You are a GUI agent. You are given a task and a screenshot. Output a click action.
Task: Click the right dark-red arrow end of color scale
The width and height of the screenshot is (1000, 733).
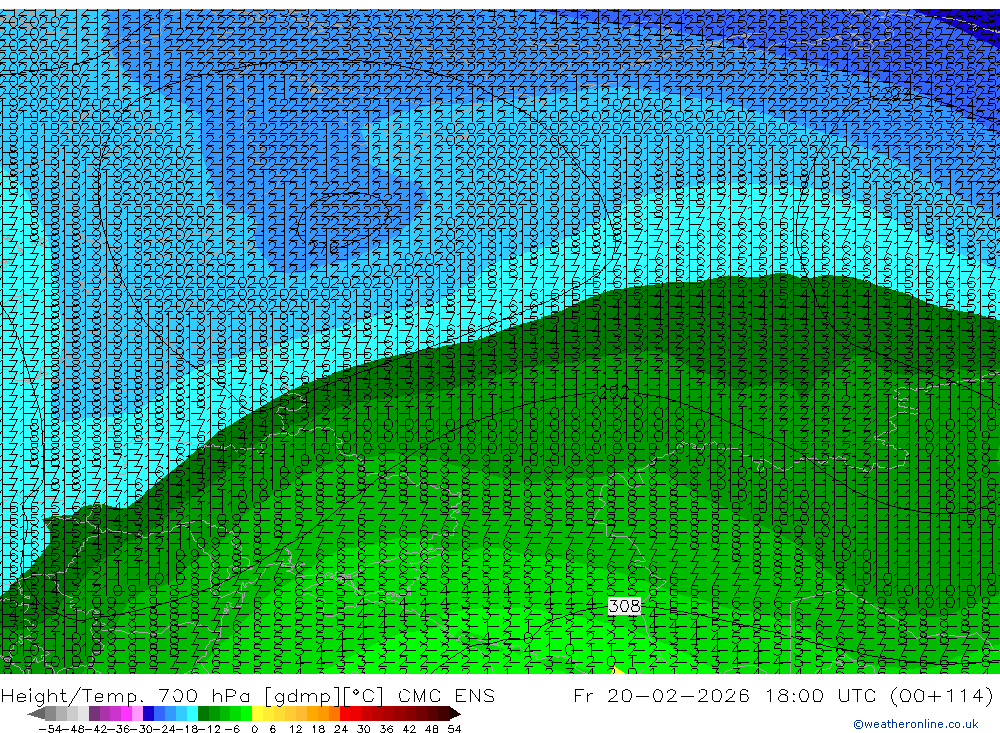point(455,714)
